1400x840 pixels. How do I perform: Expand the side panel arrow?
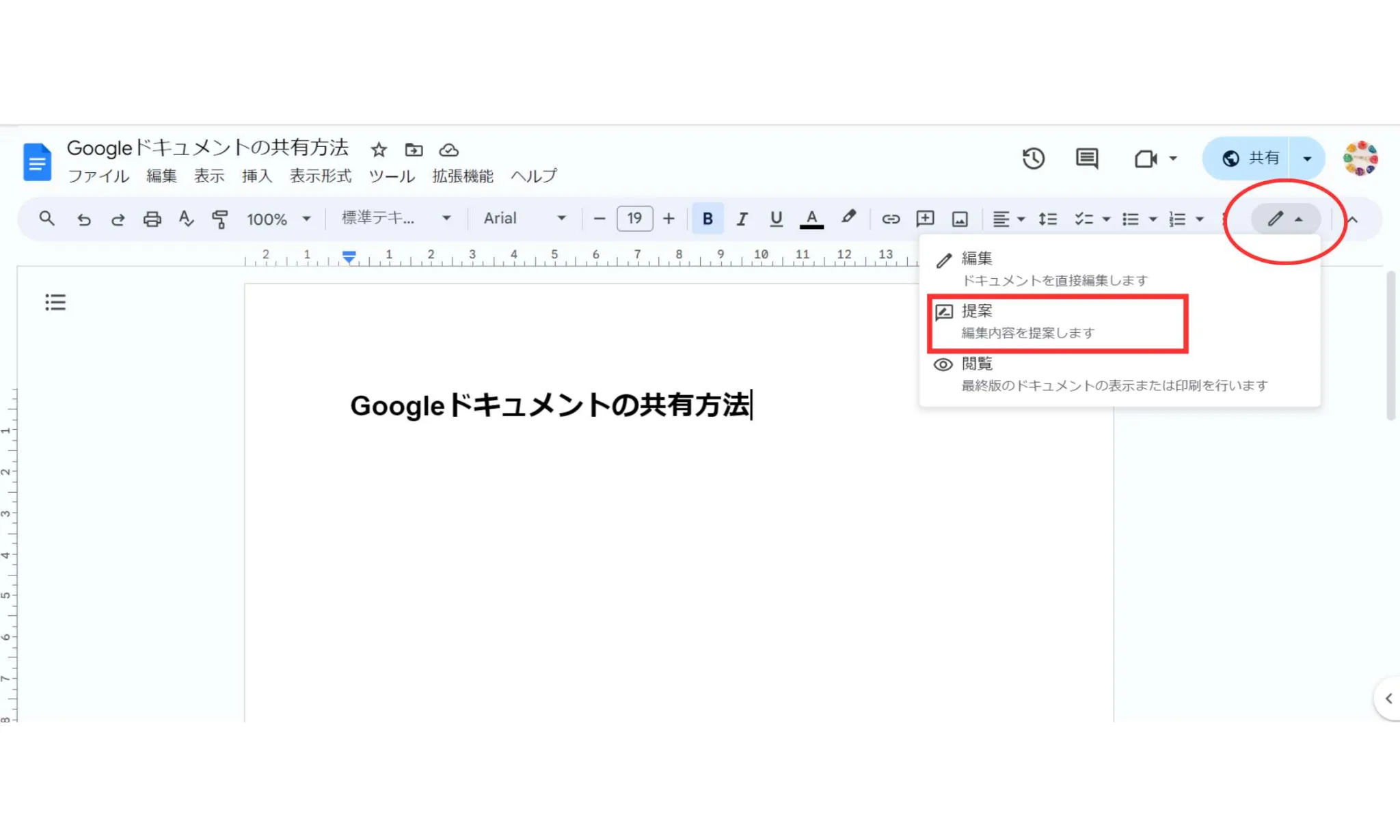[1388, 699]
